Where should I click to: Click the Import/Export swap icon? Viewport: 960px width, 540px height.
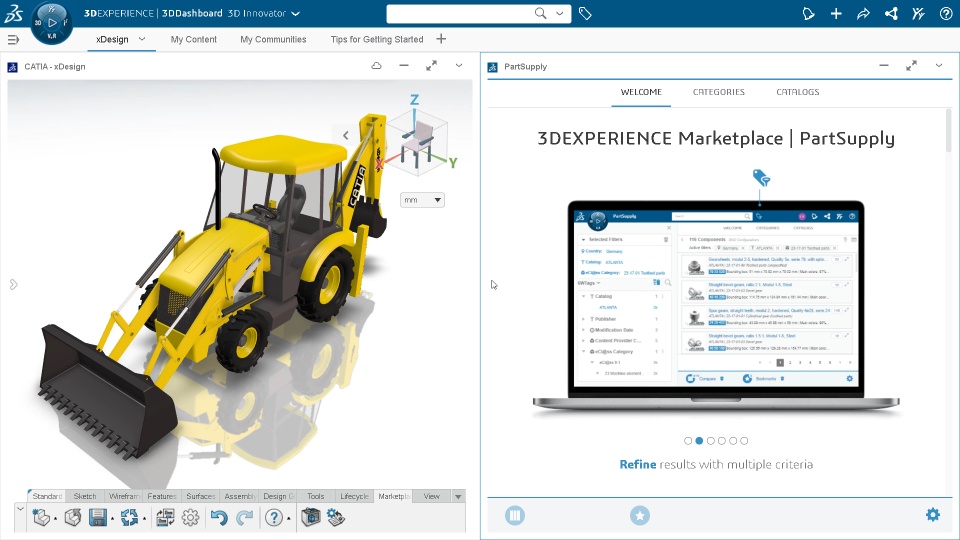165,517
